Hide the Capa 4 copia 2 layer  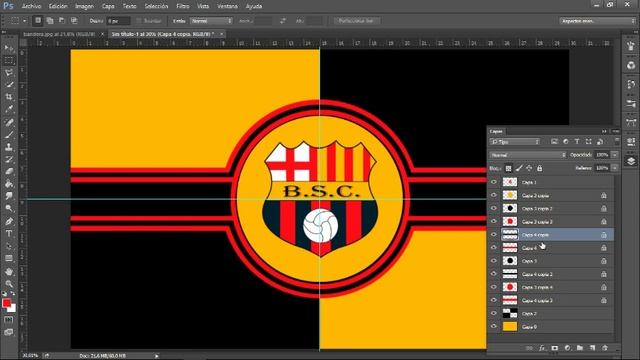(x=494, y=274)
